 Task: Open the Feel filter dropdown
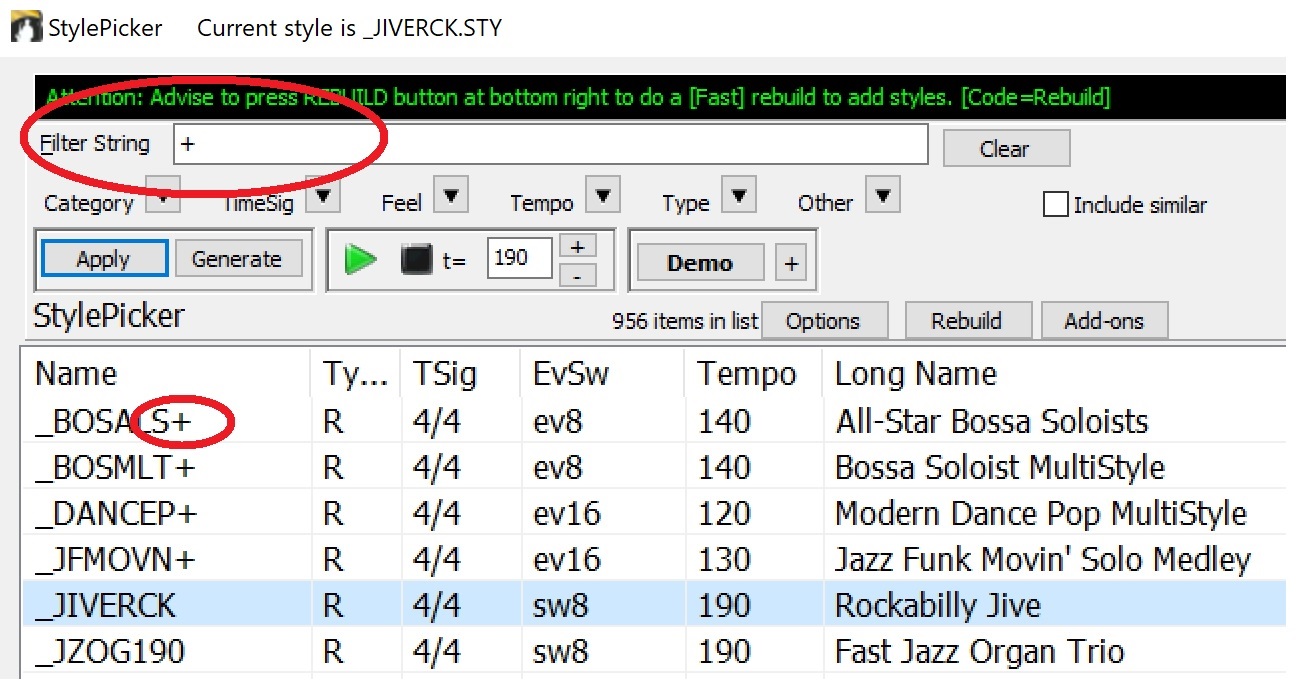(x=451, y=194)
